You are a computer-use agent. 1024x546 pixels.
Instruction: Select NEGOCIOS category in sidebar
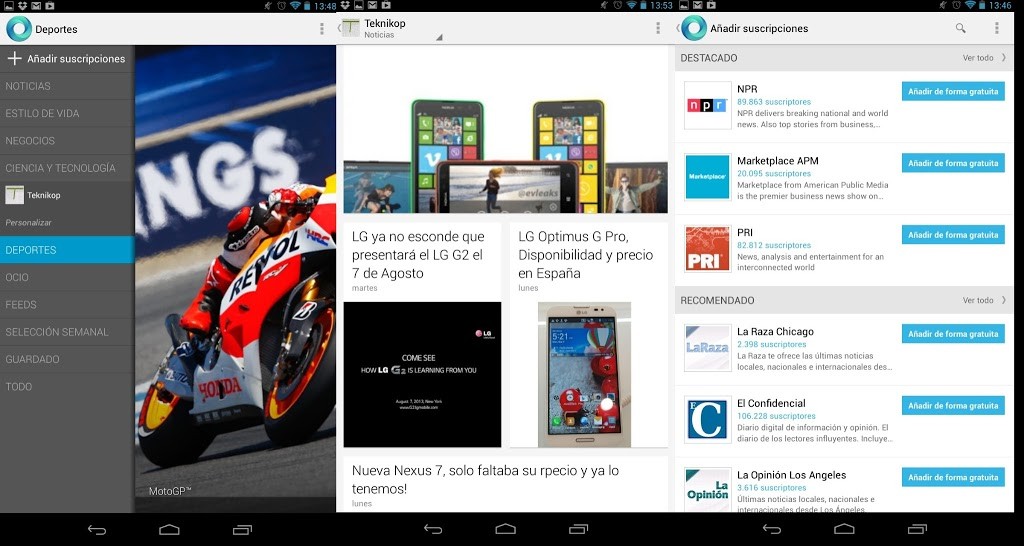pos(67,141)
